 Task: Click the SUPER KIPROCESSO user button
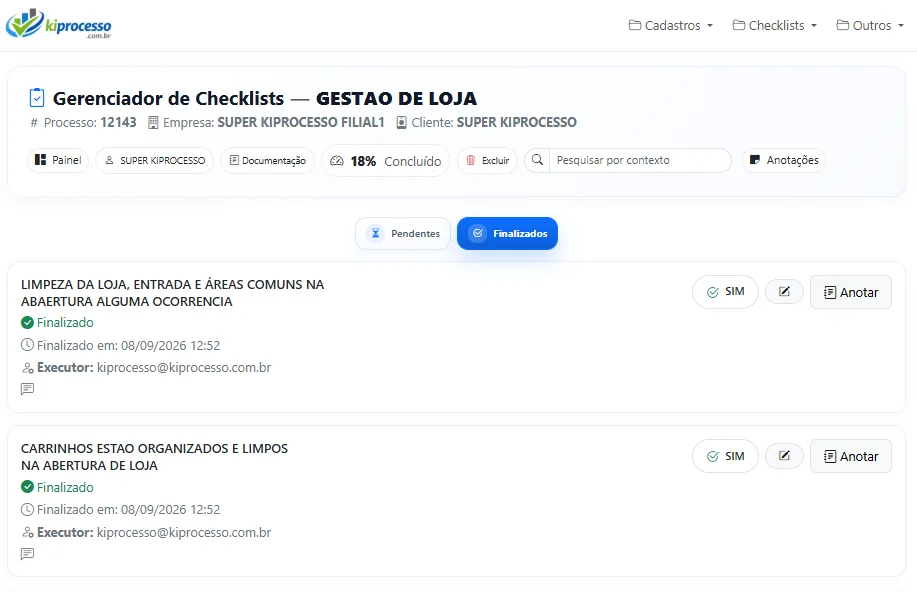point(154,160)
